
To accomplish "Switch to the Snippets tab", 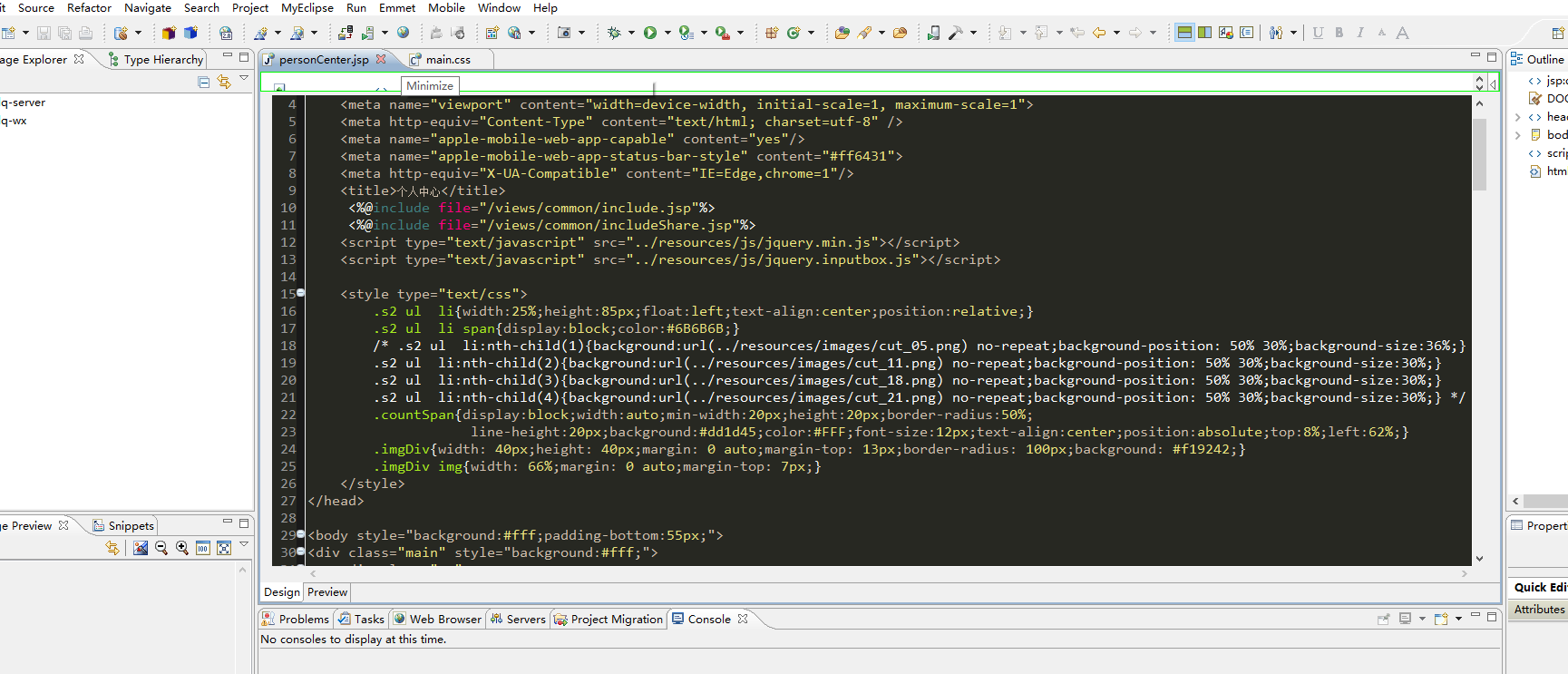I will (x=124, y=525).
